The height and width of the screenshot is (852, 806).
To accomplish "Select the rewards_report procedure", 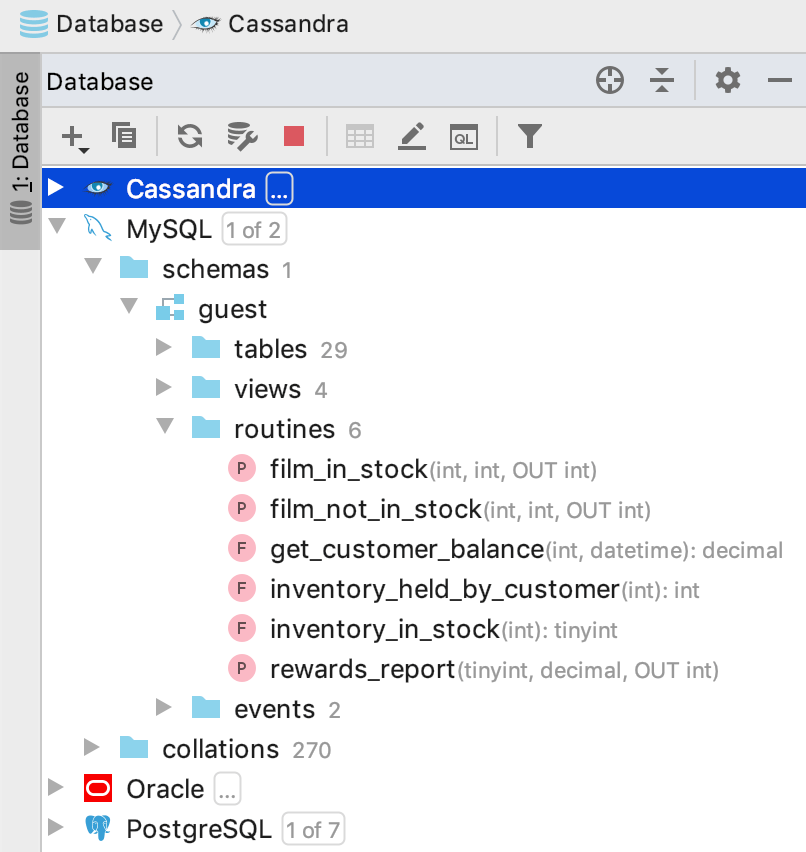I will point(424,670).
